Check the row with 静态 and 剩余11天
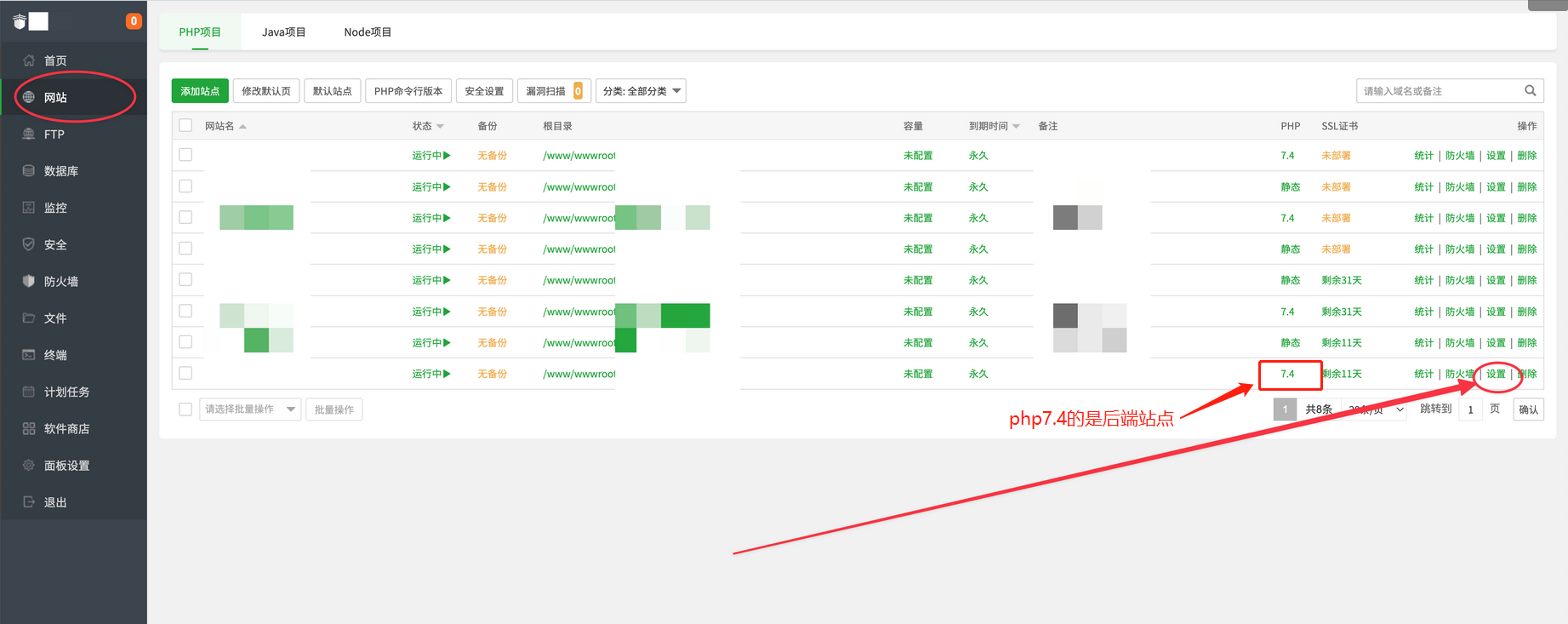1568x624 pixels. 185,341
